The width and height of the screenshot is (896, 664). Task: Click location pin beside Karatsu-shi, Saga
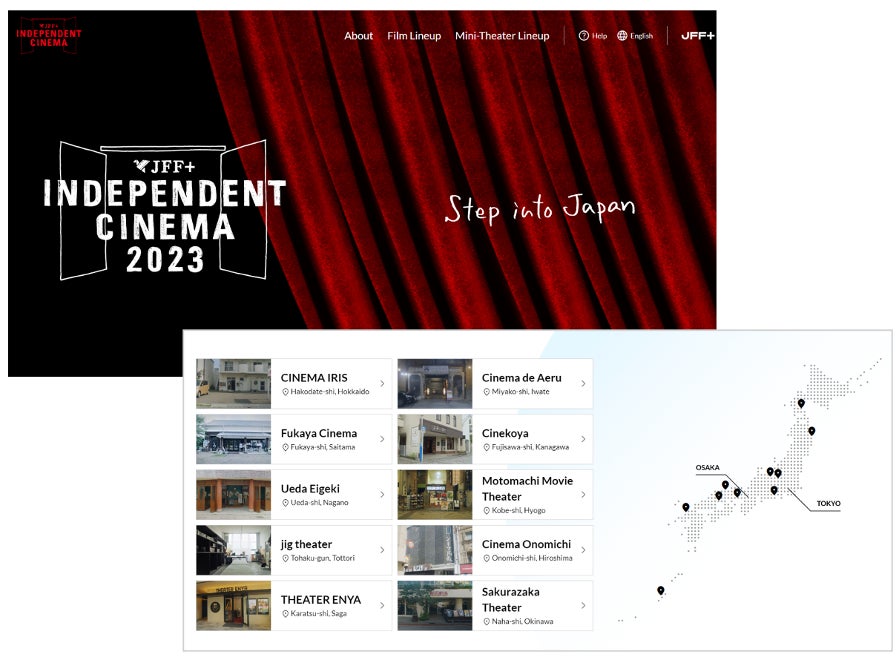click(x=285, y=613)
